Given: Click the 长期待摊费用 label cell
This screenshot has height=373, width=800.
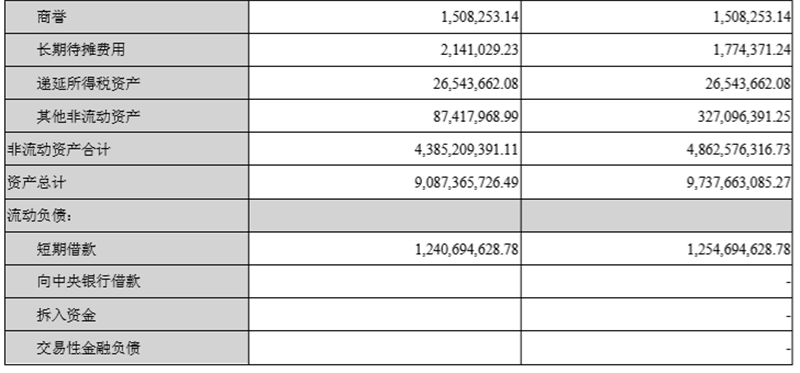Looking at the screenshot, I should (127, 50).
